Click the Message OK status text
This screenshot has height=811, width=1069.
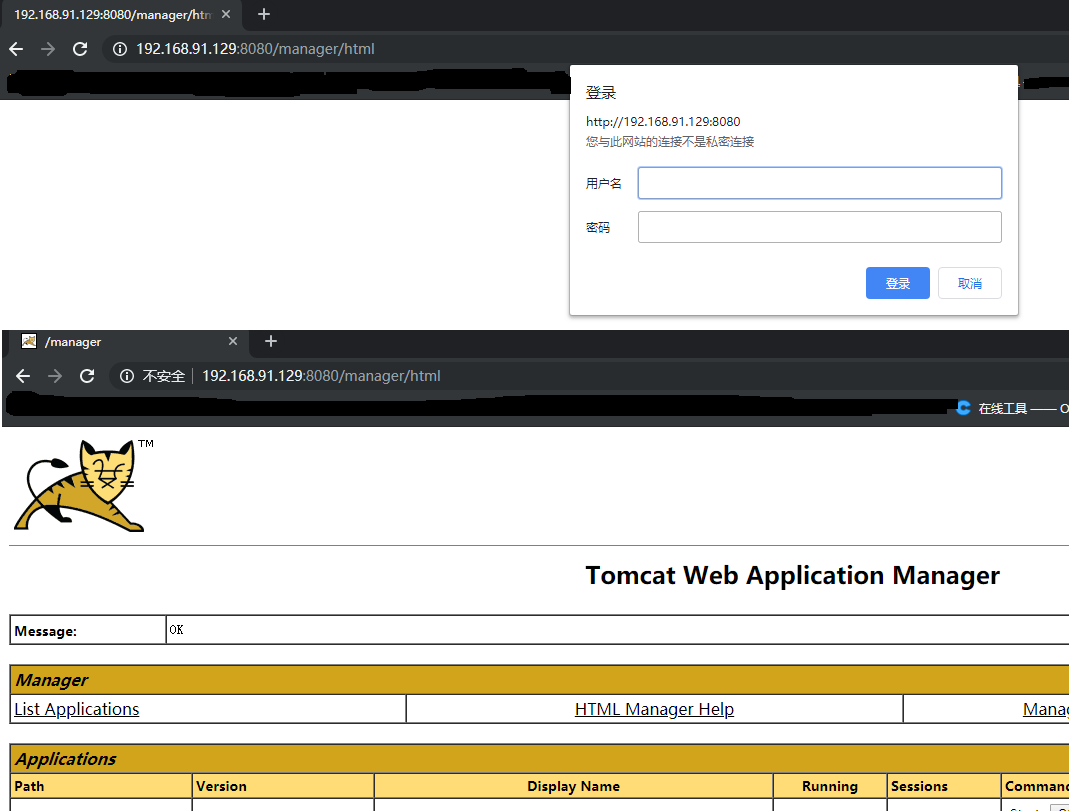pos(176,630)
